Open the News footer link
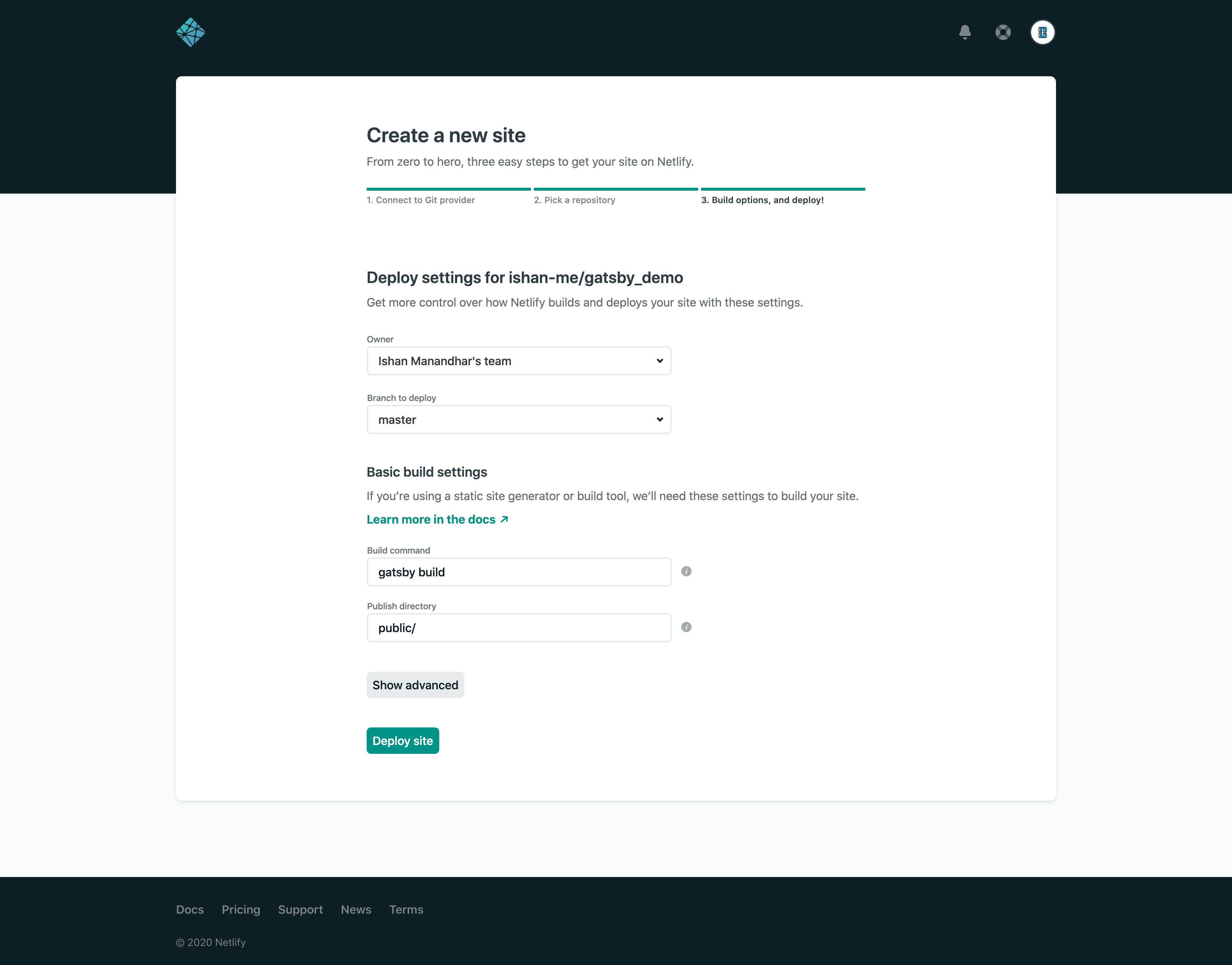Screen dimensions: 1232x965 (356, 910)
